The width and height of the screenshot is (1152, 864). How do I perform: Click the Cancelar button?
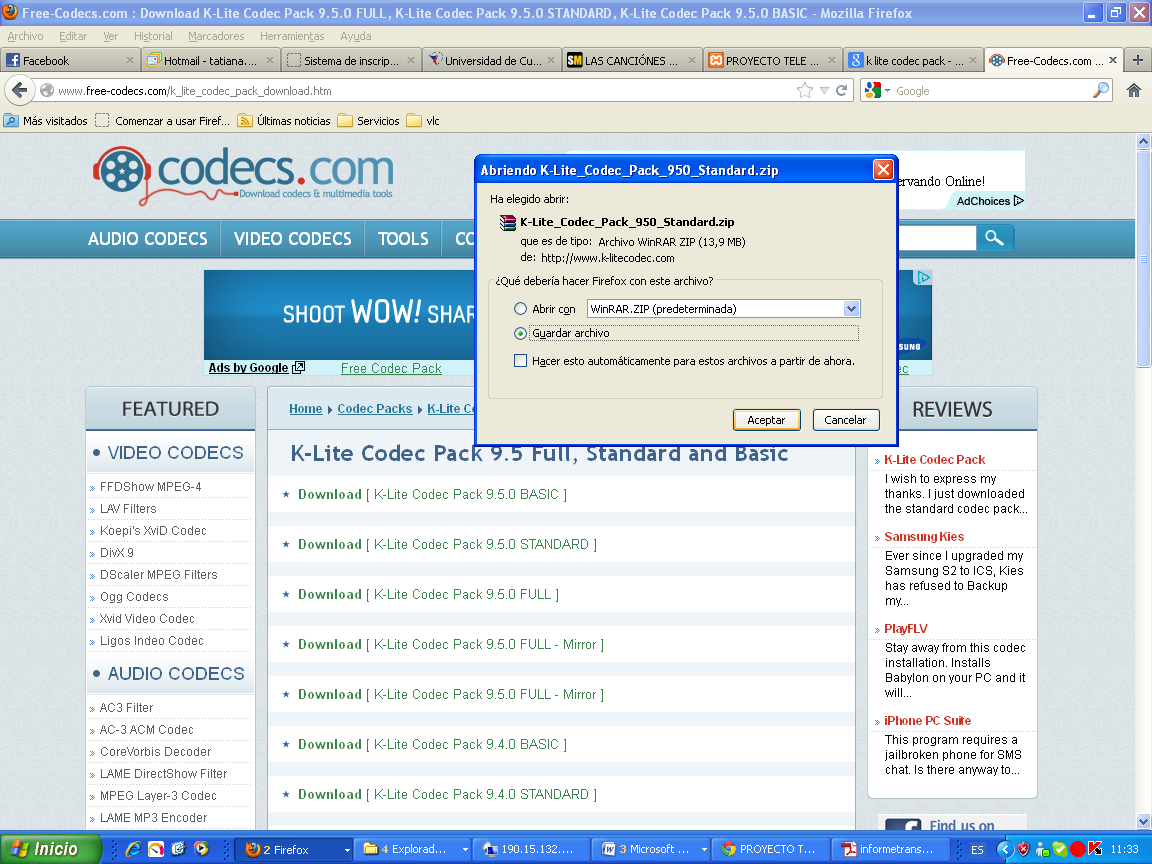845,420
